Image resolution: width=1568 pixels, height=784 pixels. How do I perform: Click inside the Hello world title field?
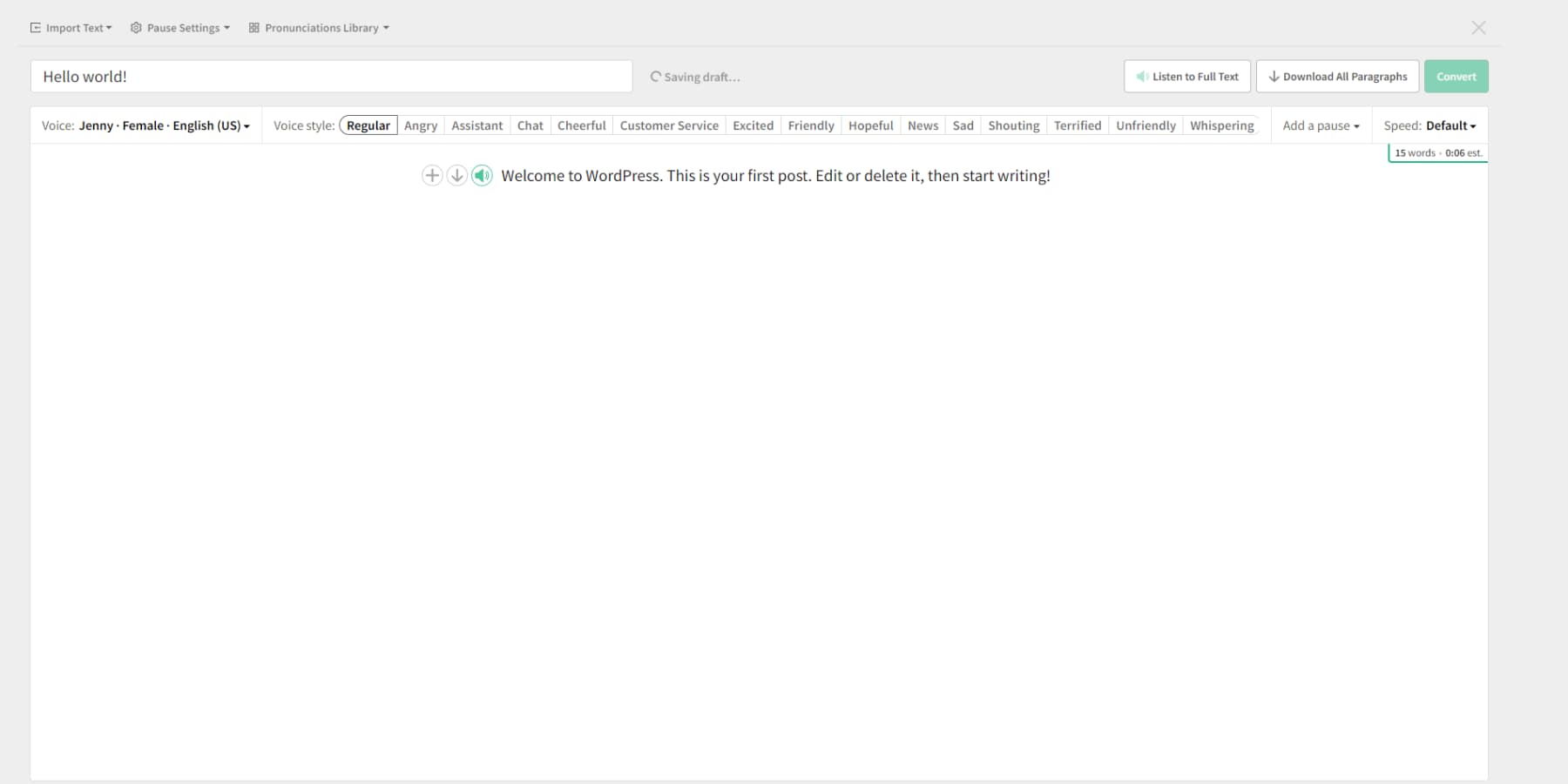331,76
